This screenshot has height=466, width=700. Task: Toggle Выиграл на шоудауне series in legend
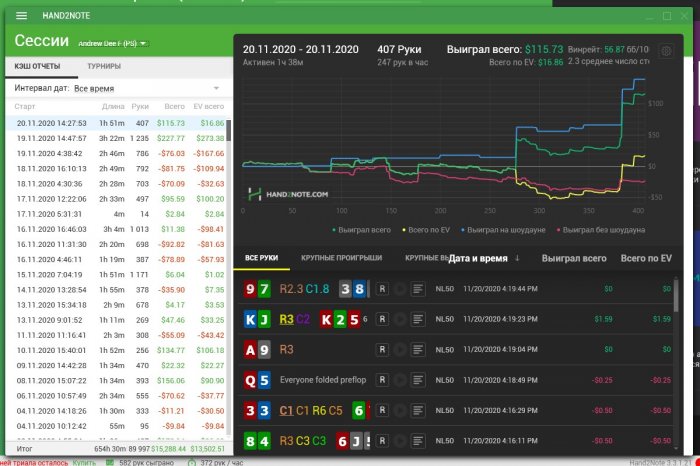tap(503, 230)
